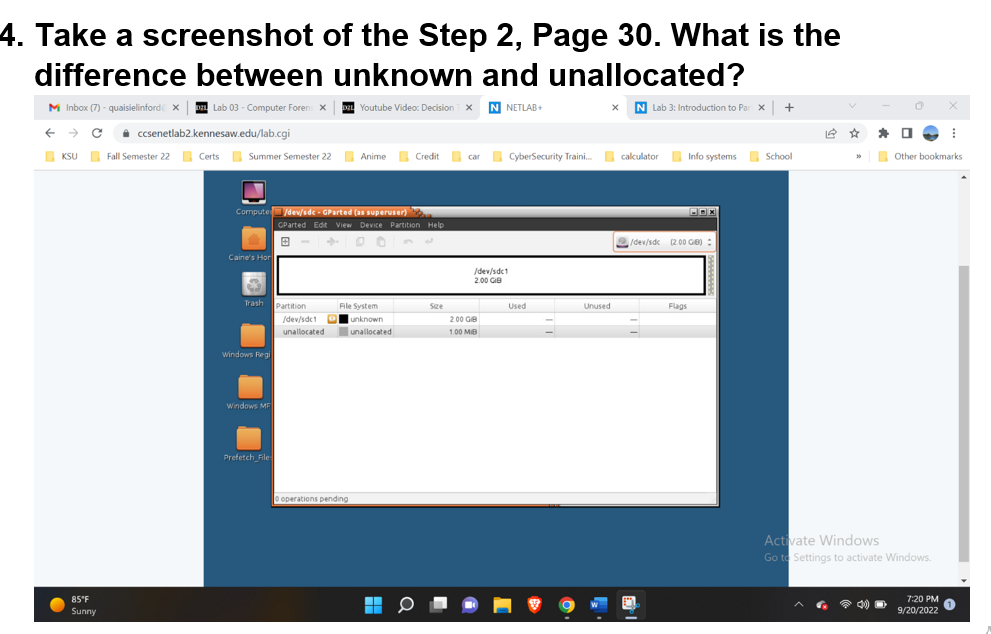991x634 pixels.
Task: Click the Caine's Home desktop folder
Action: click(252, 238)
